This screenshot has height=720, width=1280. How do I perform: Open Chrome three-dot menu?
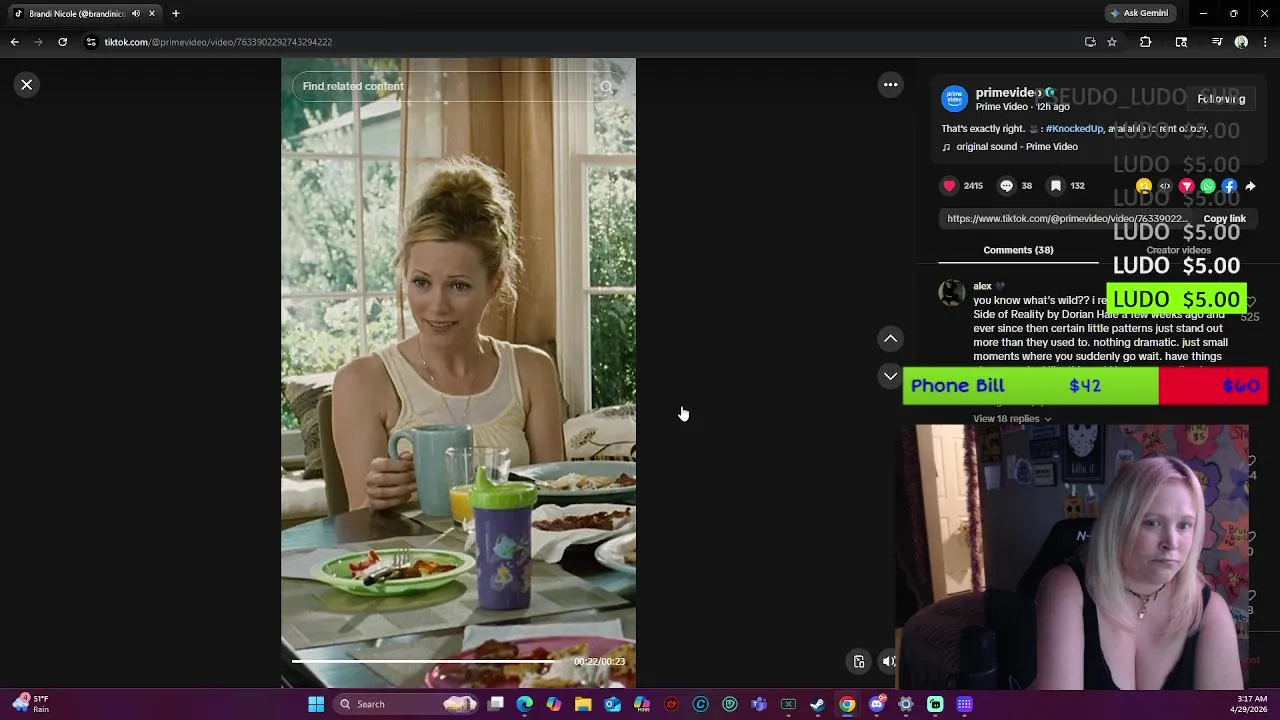click(x=1266, y=42)
